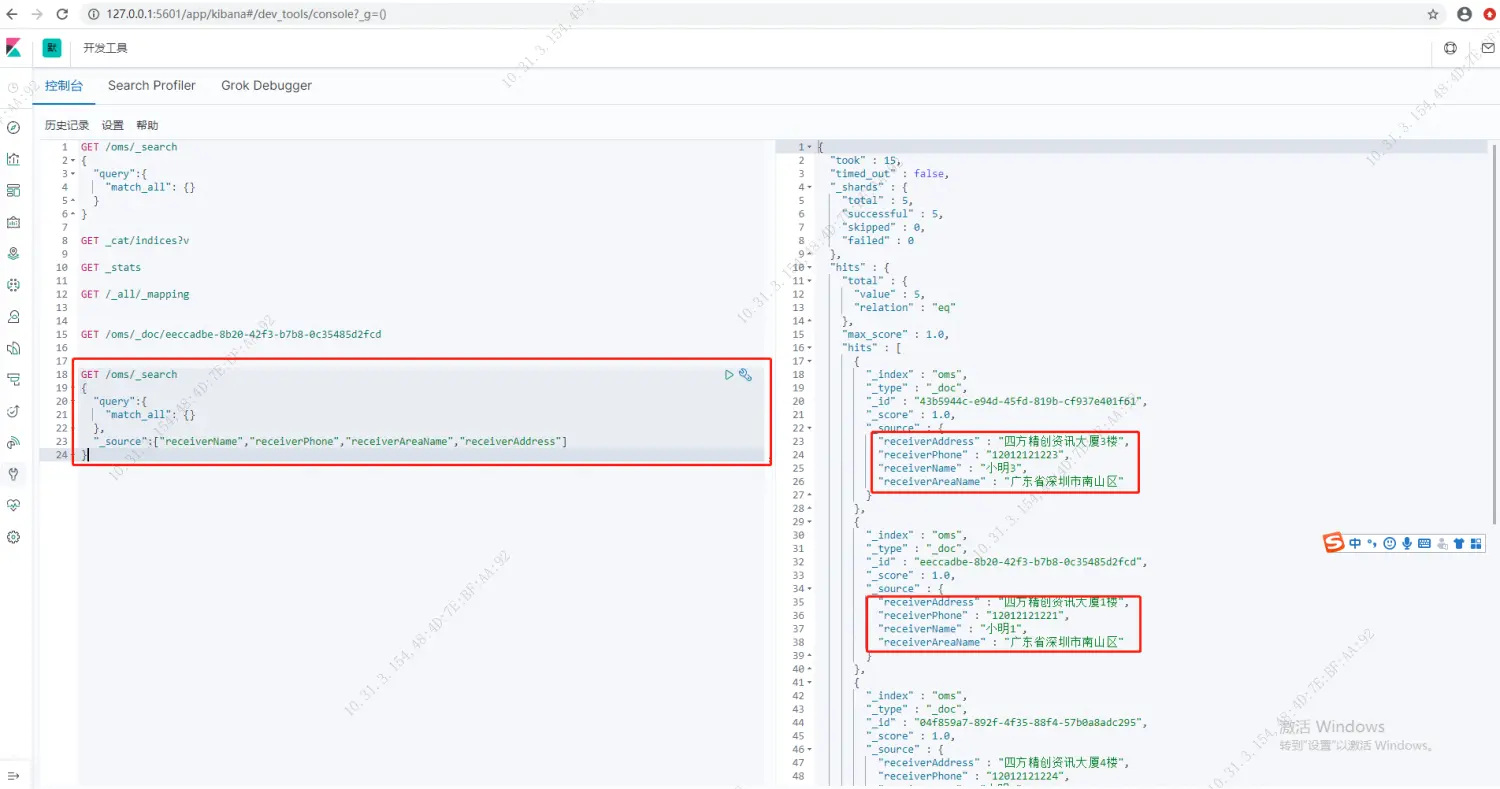This screenshot has height=789, width=1500.
Task: Click the response pane vertical scrollbar
Action: tap(1494, 300)
